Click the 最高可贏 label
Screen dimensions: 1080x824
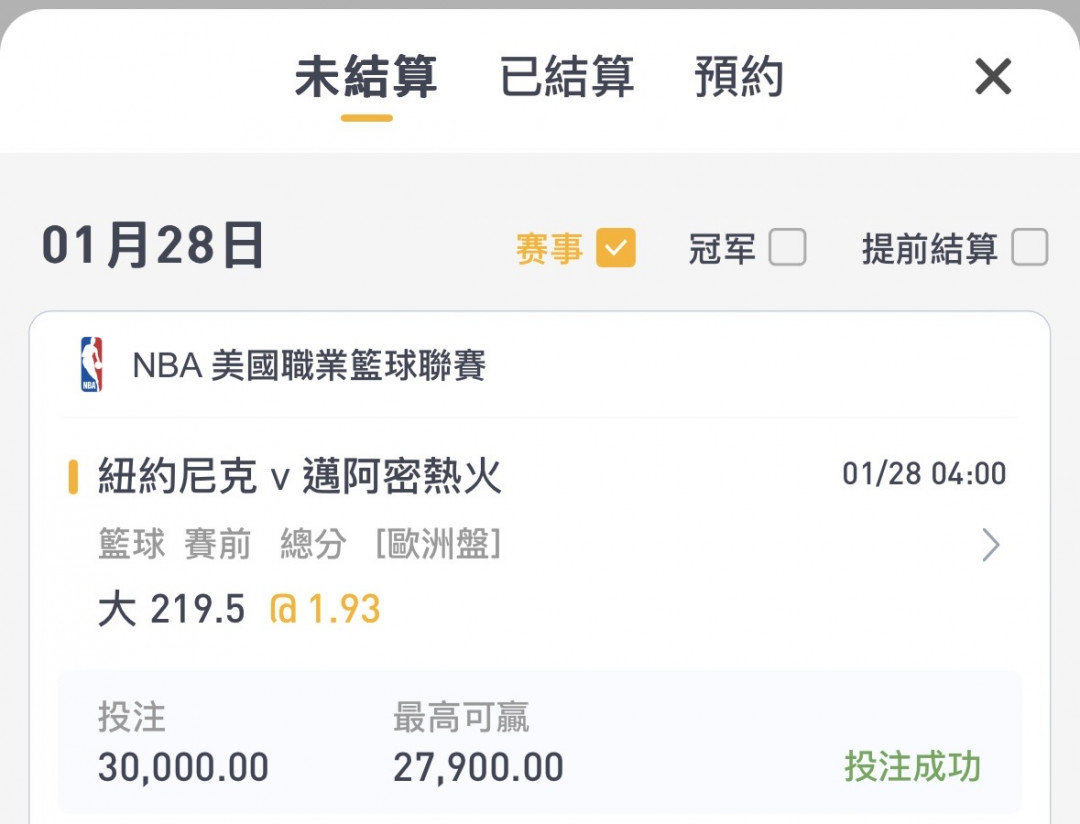pyautogui.click(x=461, y=717)
